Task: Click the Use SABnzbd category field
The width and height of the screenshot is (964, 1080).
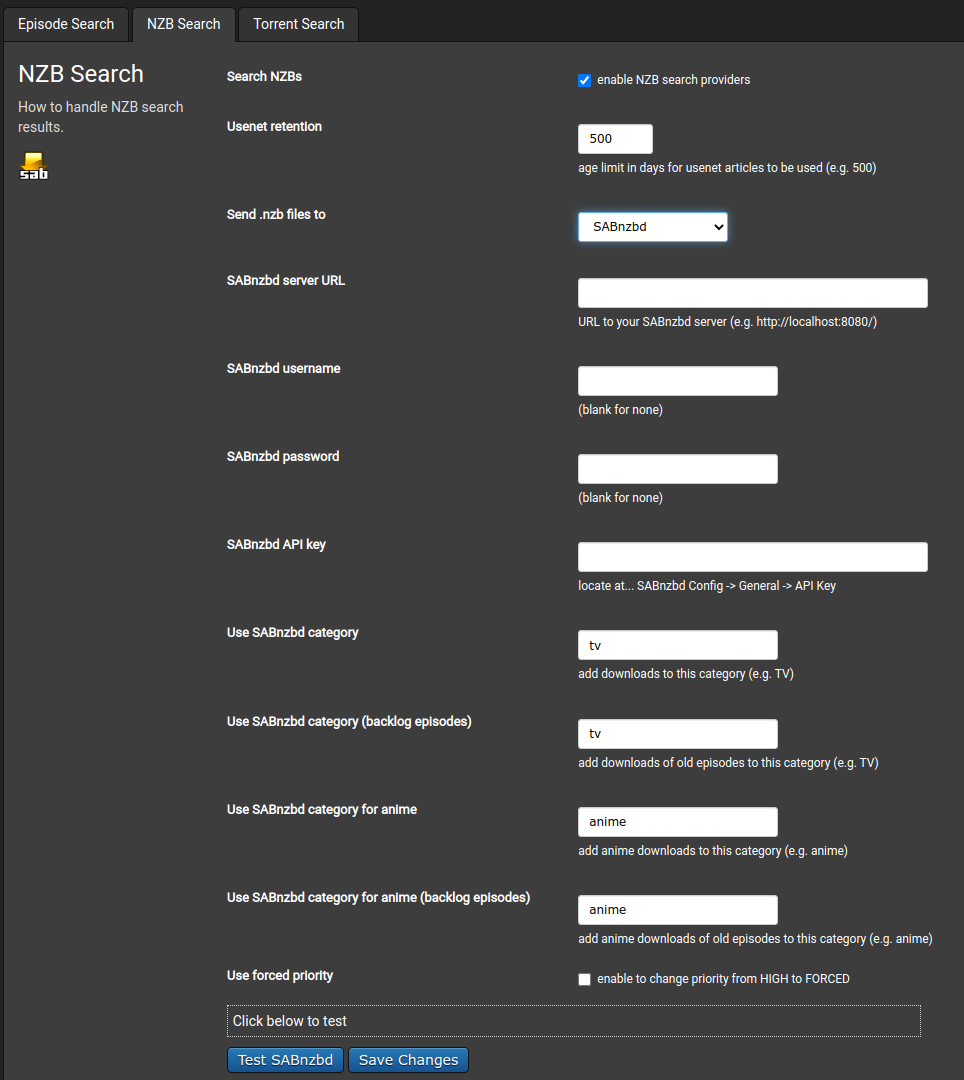Action: 678,645
